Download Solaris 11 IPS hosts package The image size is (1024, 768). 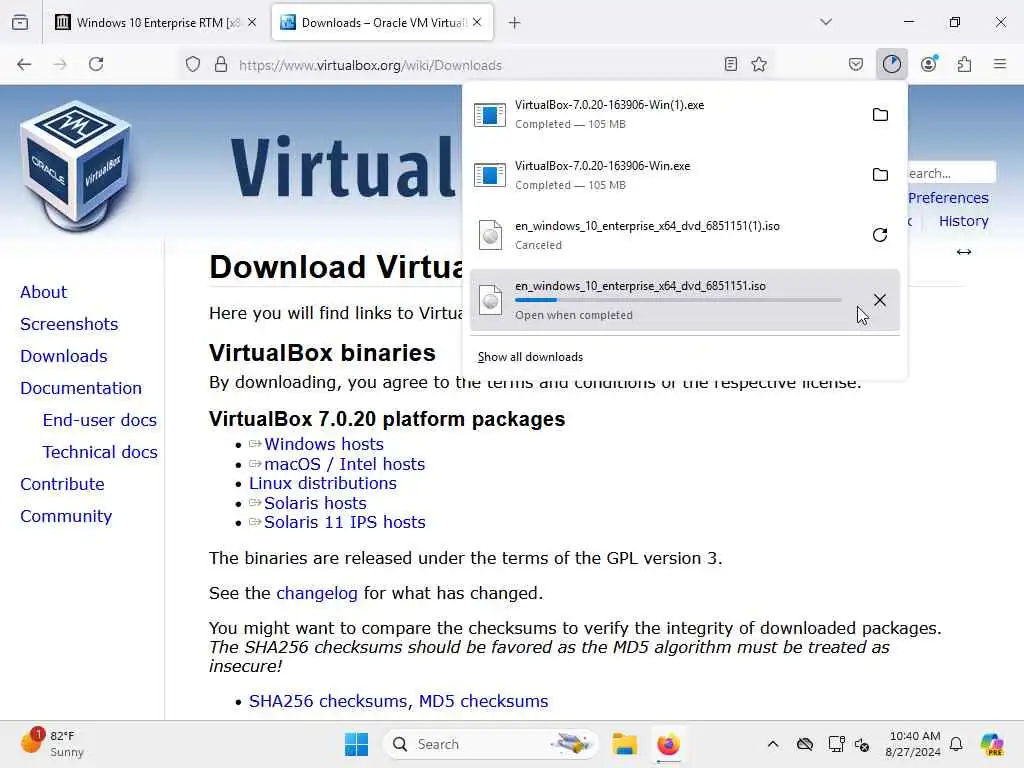[344, 522]
